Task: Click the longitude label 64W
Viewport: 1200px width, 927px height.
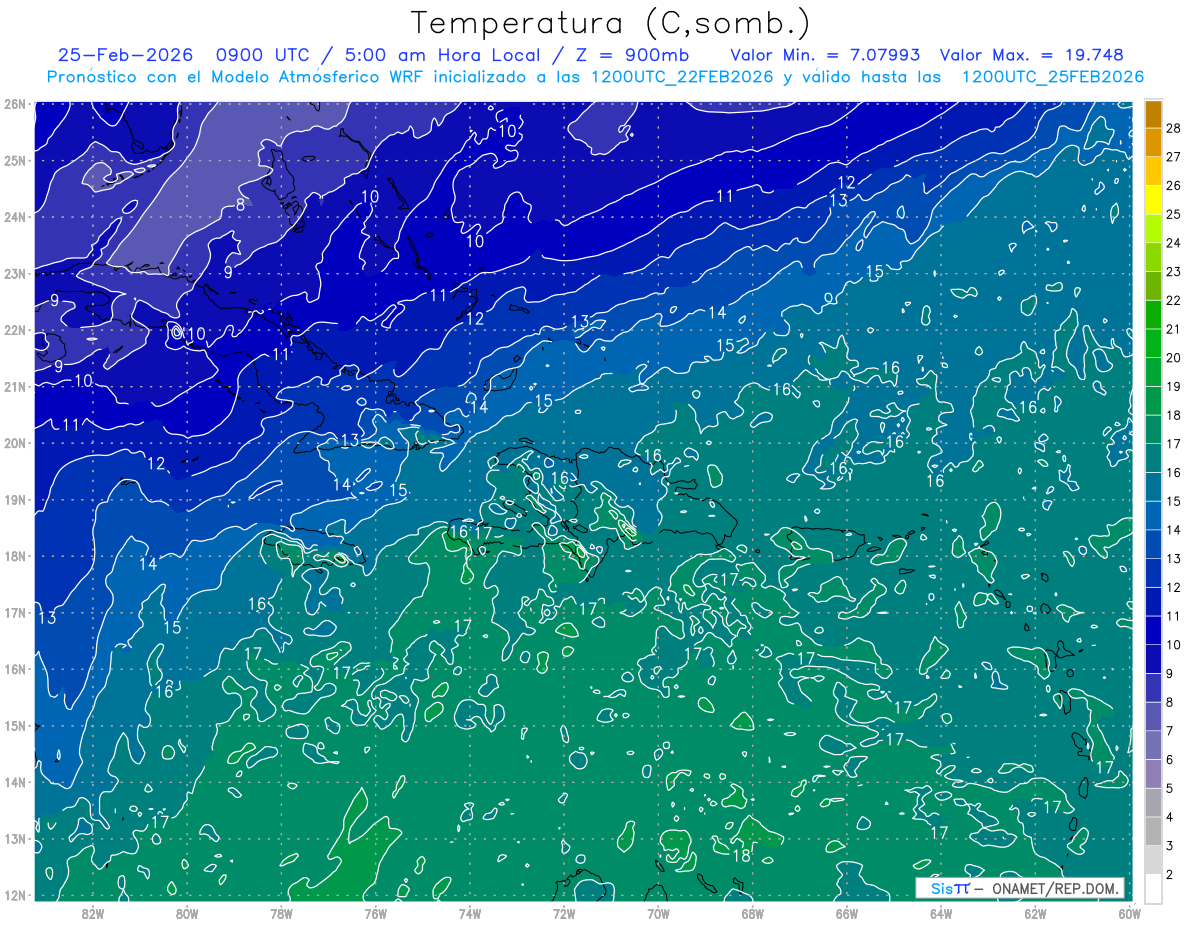Action: tap(940, 913)
